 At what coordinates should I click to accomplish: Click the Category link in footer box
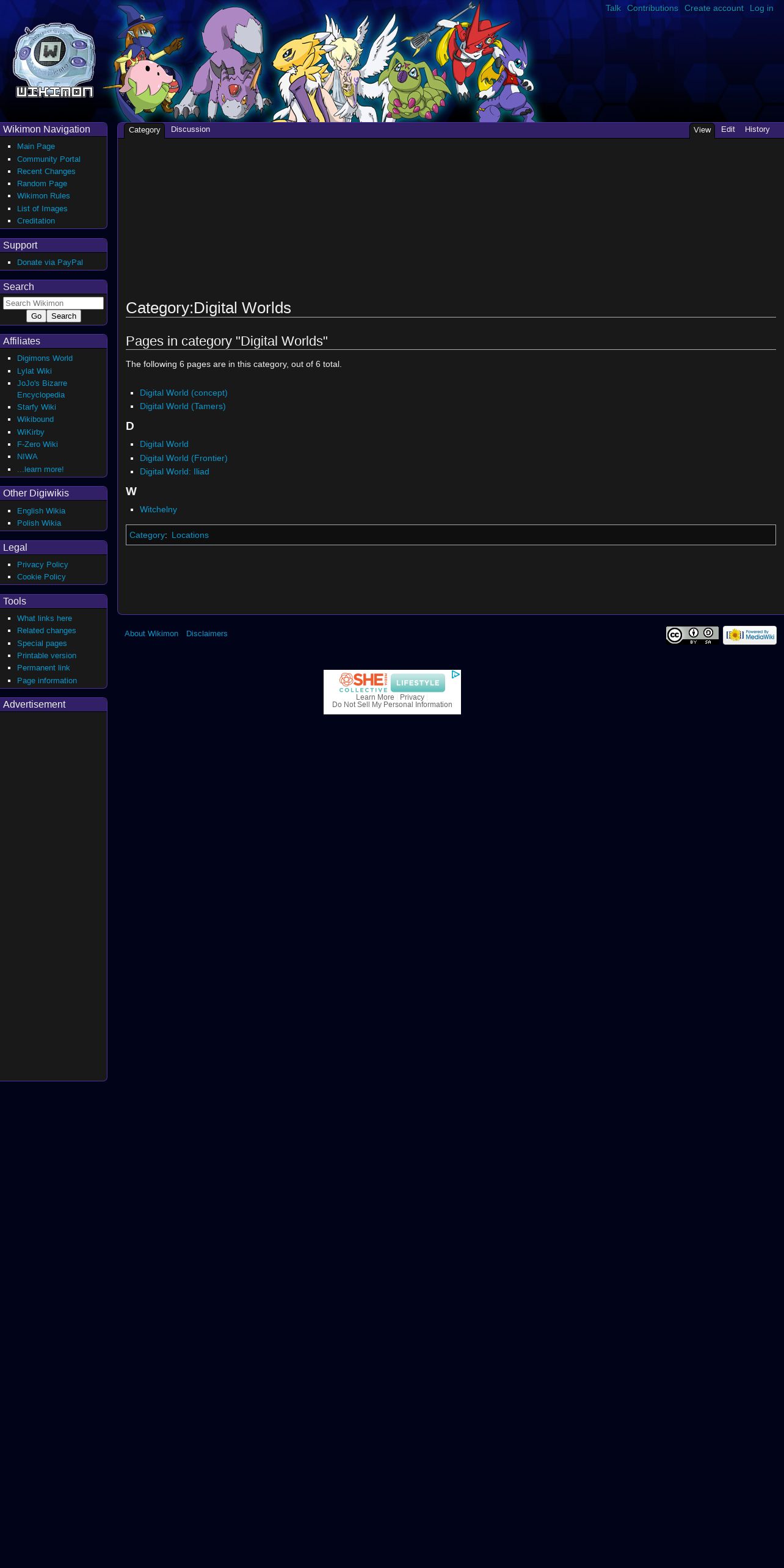tap(147, 535)
